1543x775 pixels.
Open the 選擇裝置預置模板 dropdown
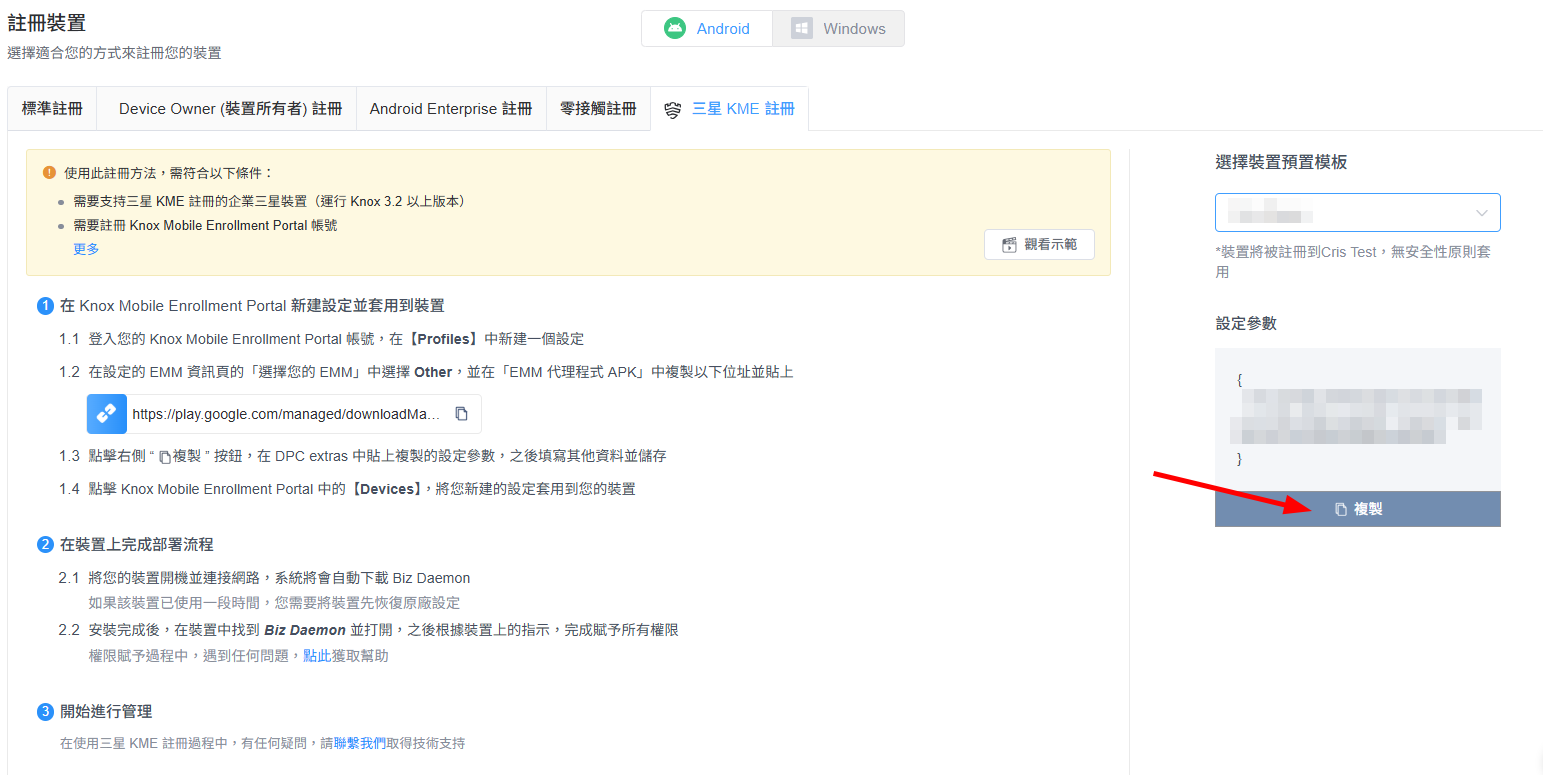coord(1357,213)
